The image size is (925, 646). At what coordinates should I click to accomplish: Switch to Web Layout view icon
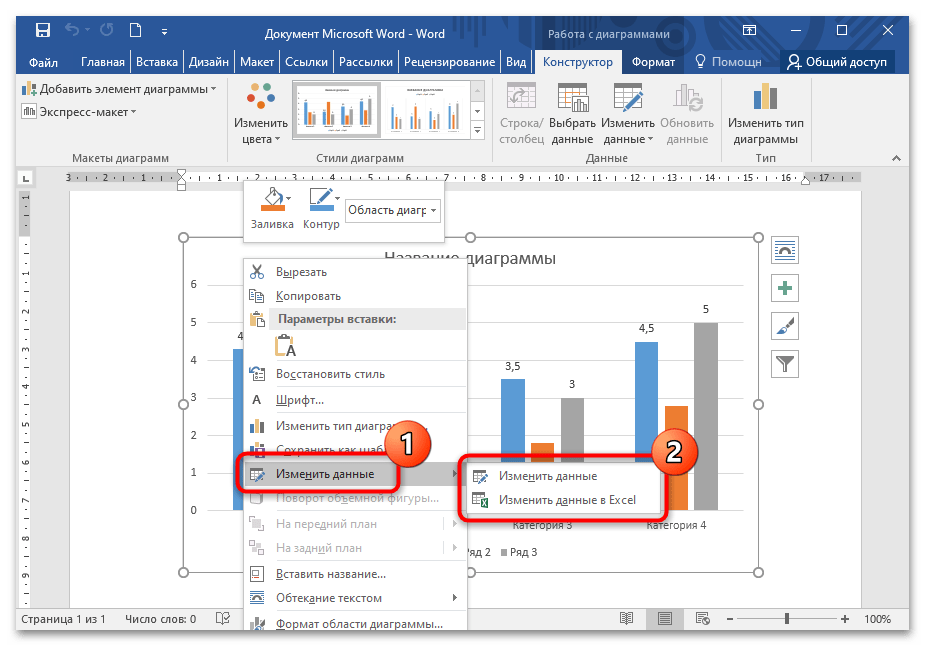coord(702,618)
